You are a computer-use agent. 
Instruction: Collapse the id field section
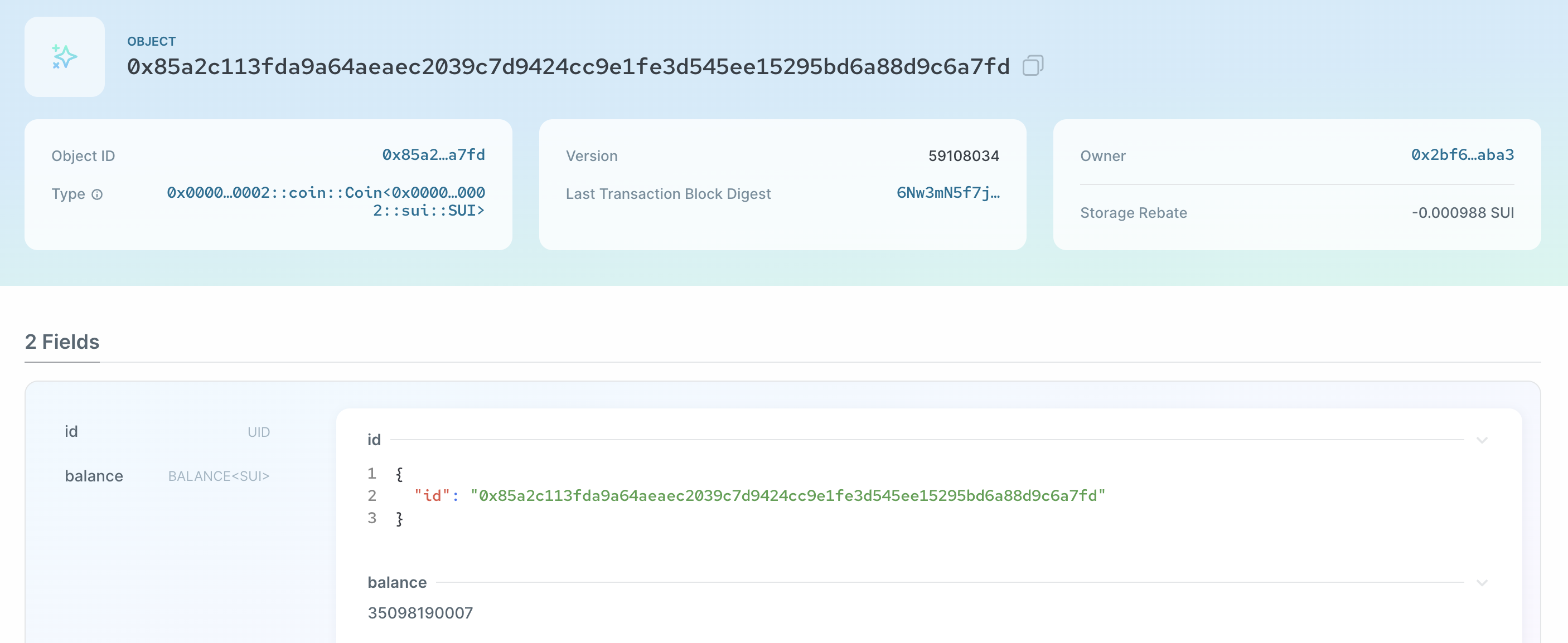(x=1482, y=440)
